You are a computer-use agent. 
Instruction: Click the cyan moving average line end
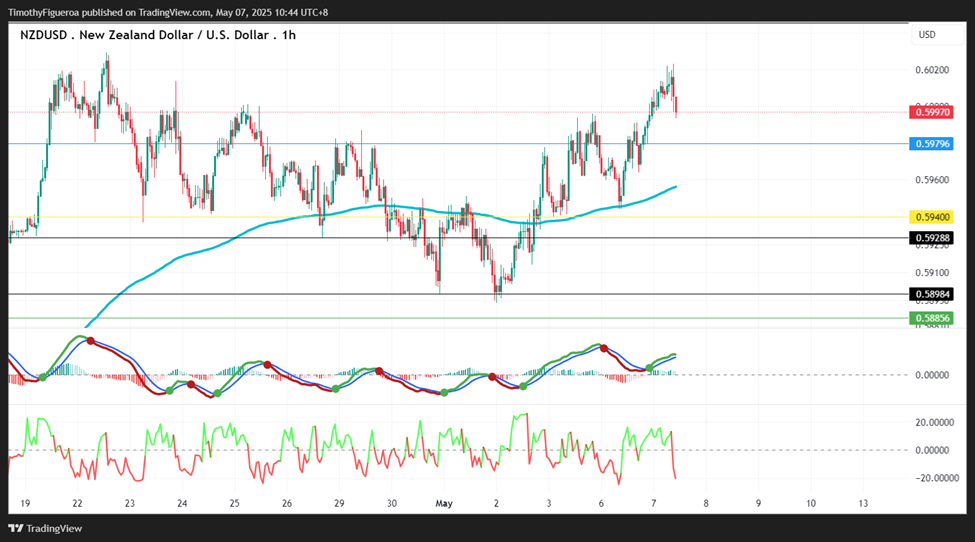point(675,186)
